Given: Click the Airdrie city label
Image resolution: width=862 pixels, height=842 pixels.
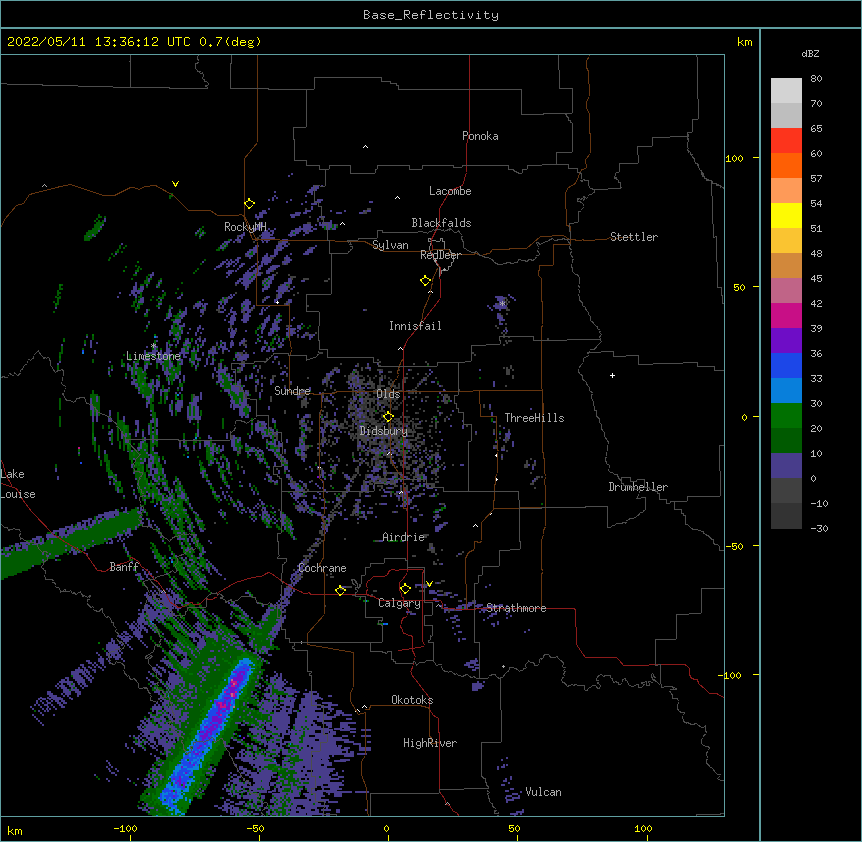Looking at the screenshot, I should click(403, 537).
